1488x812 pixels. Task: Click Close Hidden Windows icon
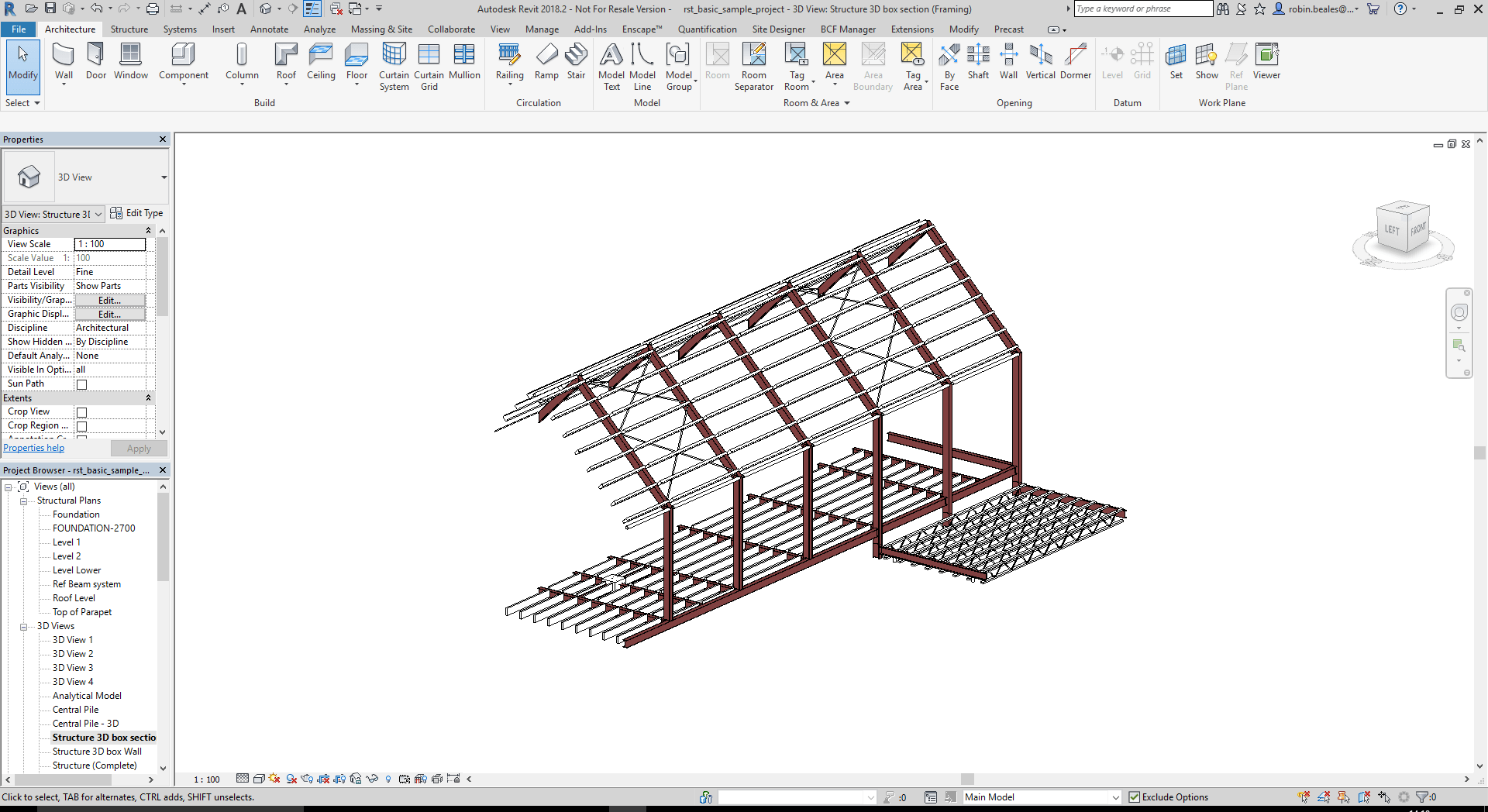336,9
